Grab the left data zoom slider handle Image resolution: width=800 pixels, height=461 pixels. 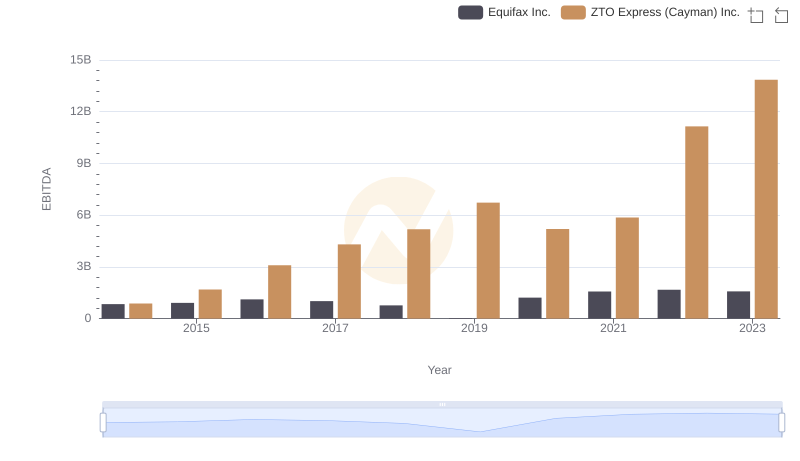[x=103, y=422]
